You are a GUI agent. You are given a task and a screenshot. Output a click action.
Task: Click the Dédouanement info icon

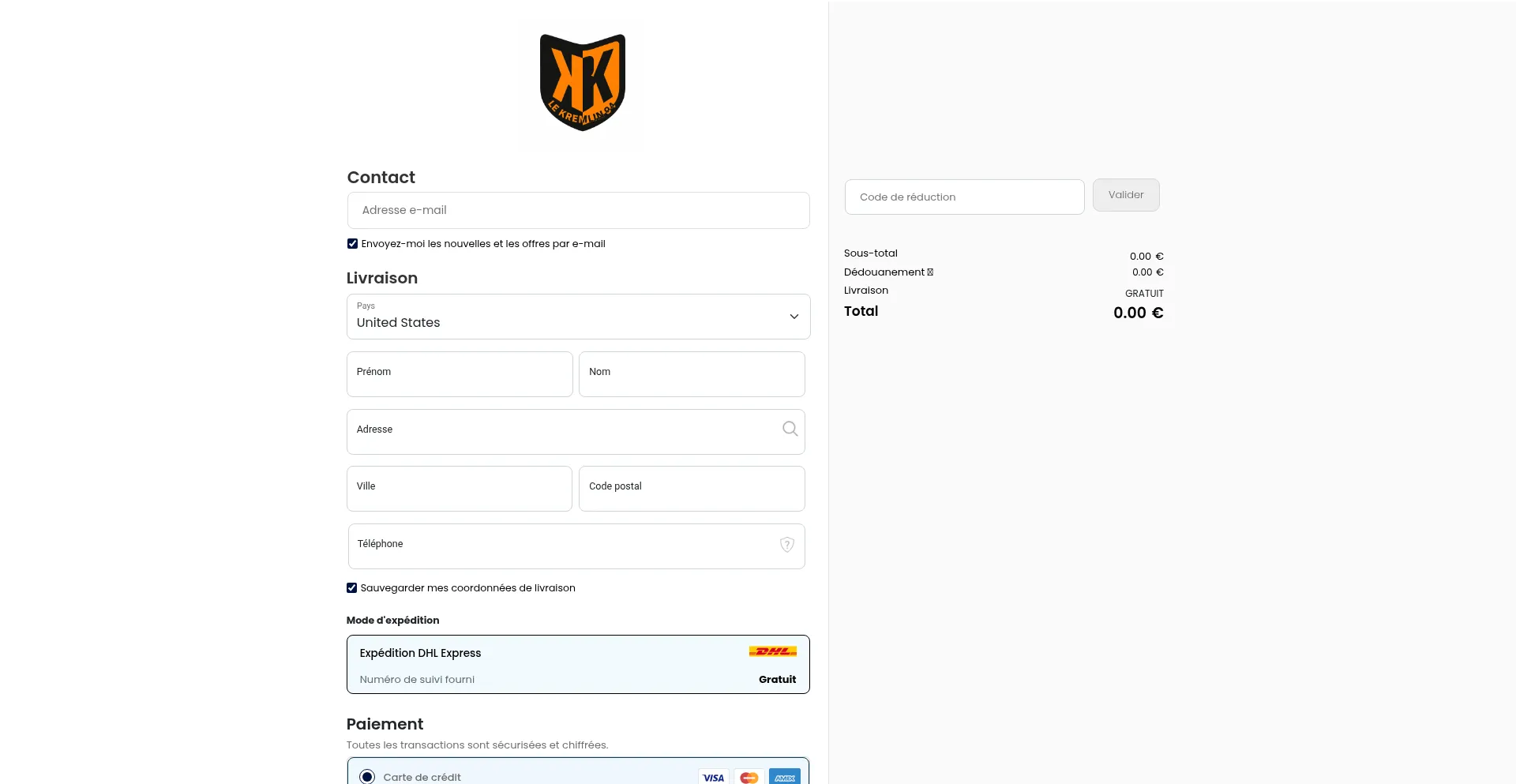(930, 272)
